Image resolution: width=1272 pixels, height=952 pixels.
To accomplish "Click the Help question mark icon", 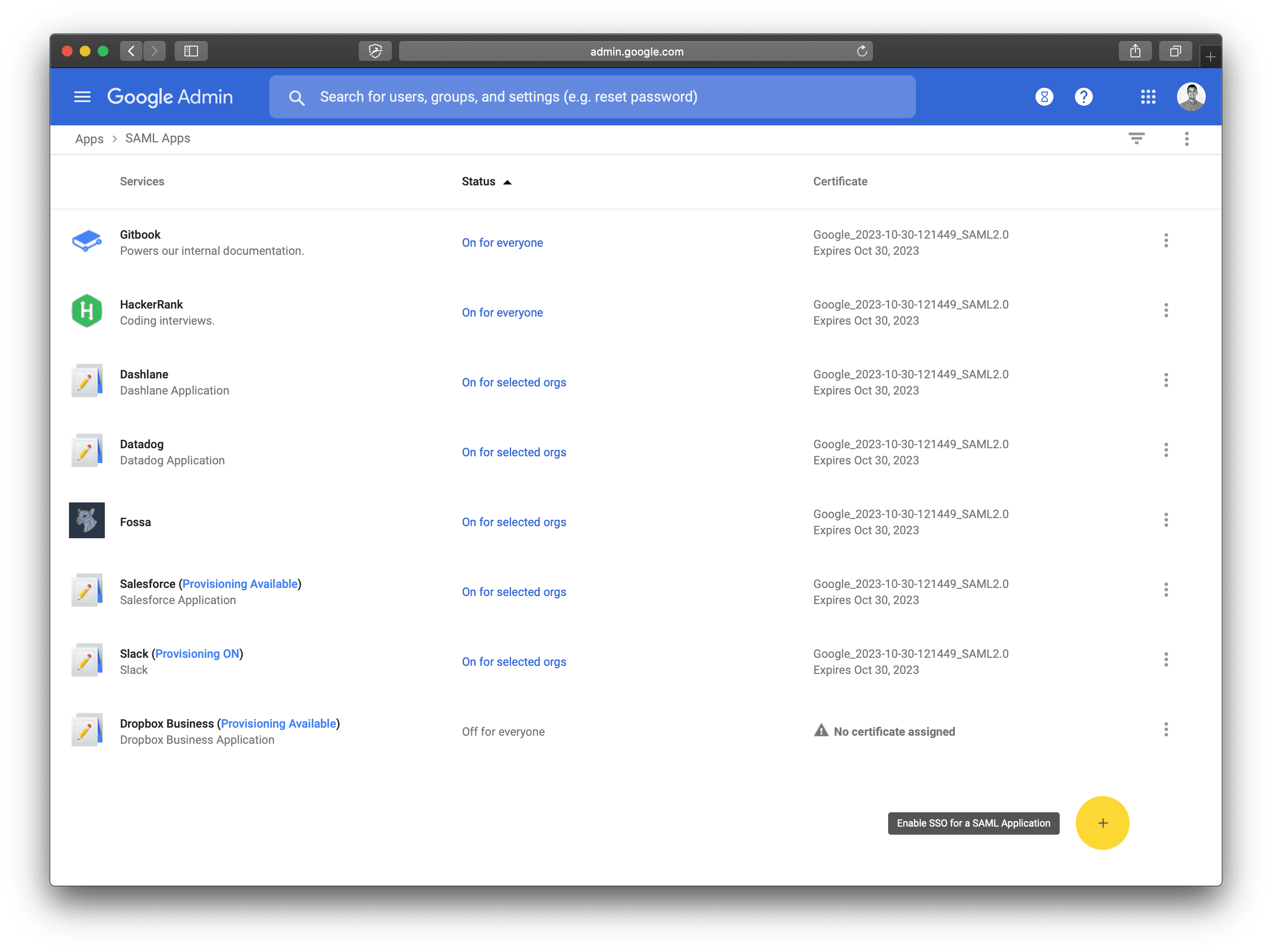I will pyautogui.click(x=1083, y=97).
